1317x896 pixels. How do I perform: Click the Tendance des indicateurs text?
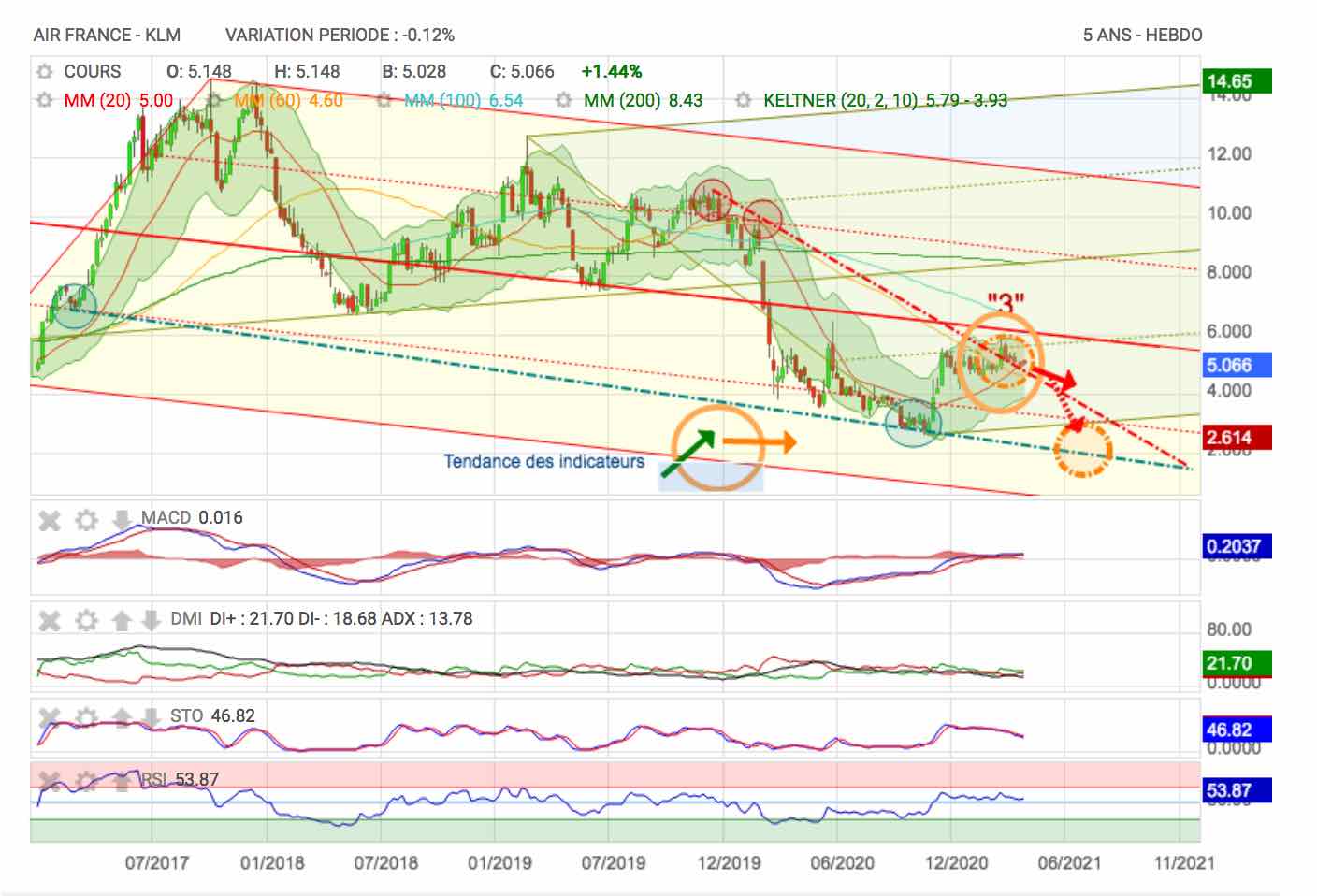point(543,462)
